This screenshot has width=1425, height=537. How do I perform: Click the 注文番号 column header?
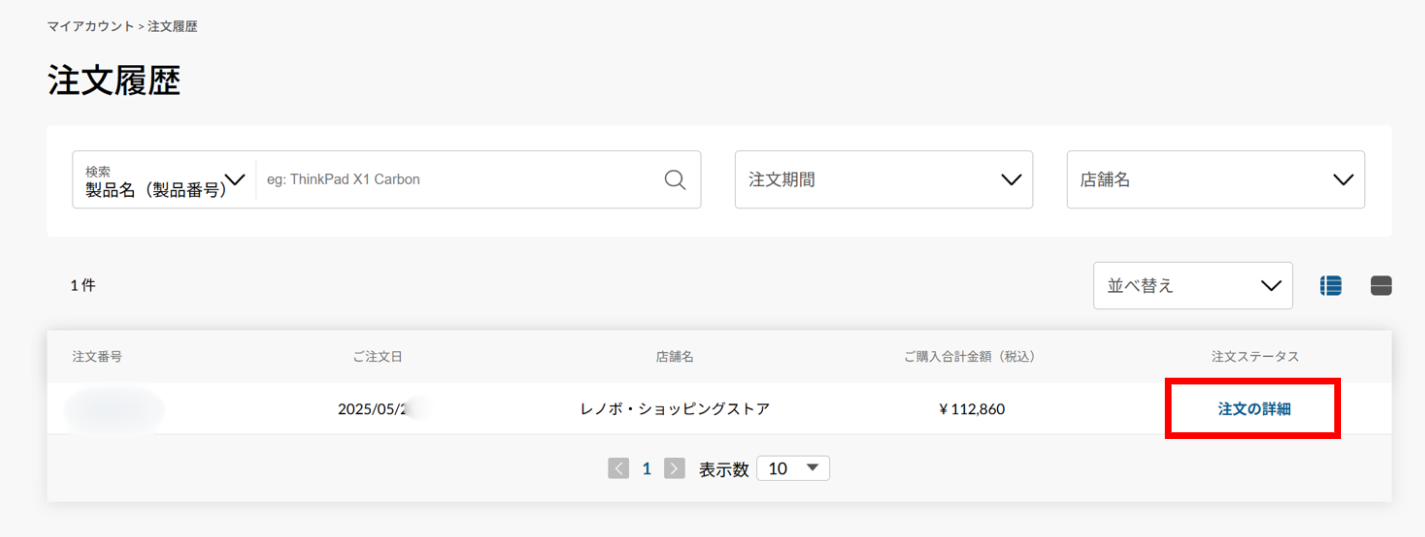pos(97,357)
